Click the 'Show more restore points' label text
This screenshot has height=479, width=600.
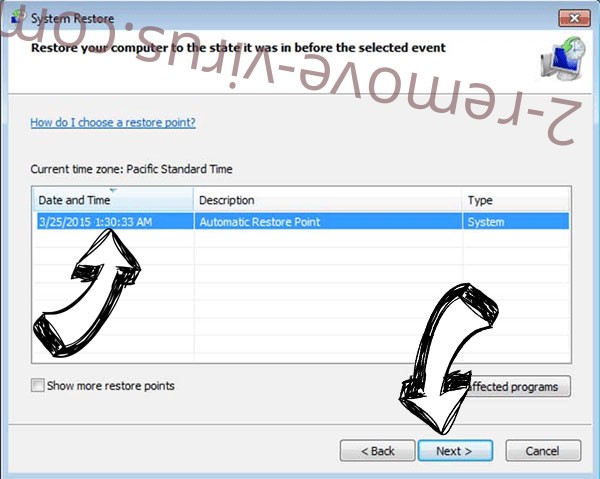pyautogui.click(x=111, y=386)
